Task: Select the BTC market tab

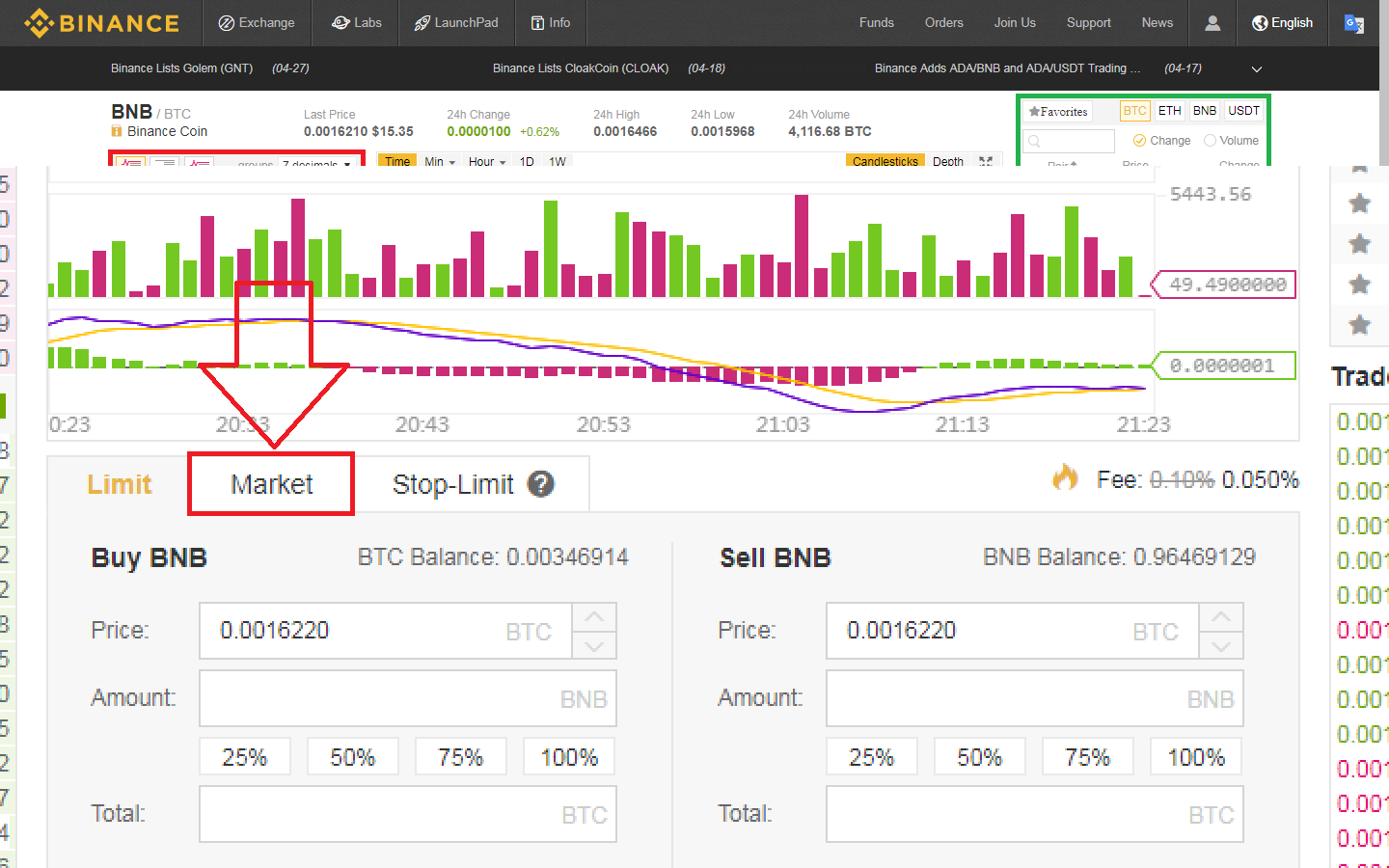Action: point(1134,111)
